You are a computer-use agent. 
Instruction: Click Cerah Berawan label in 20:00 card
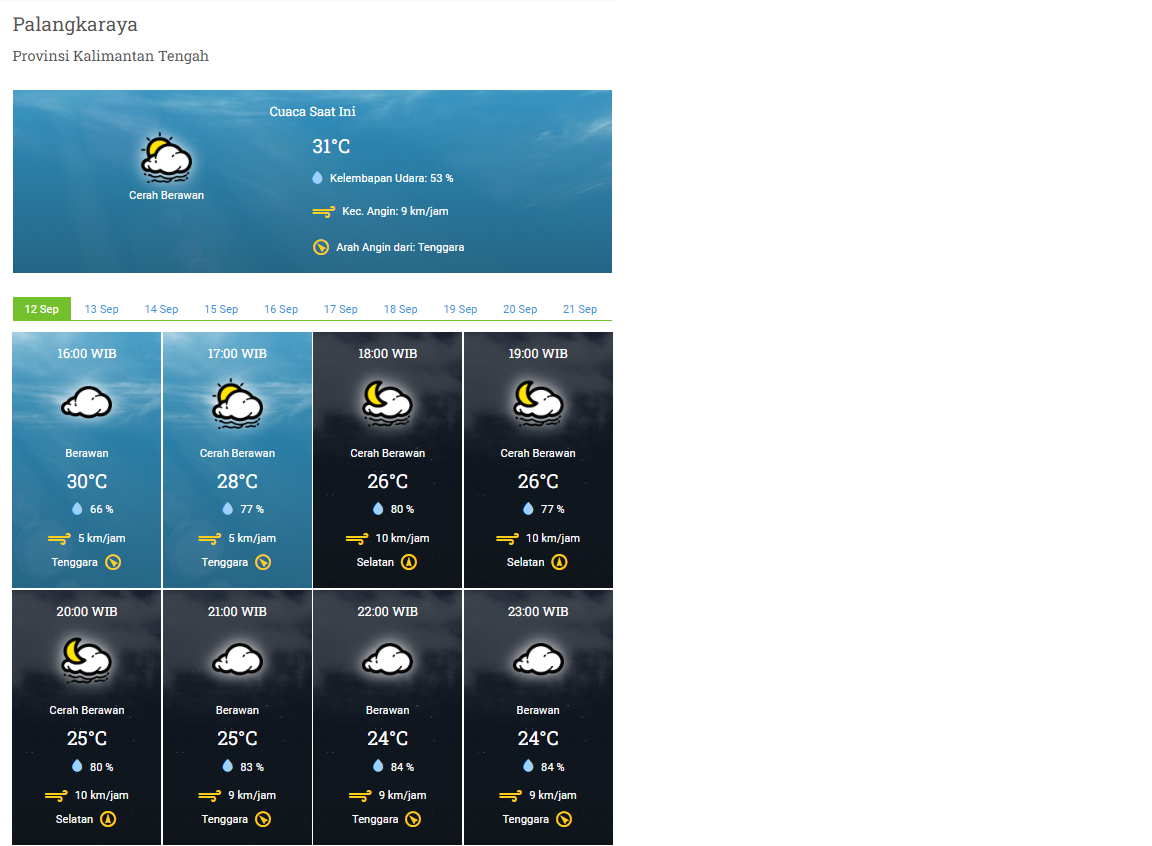coord(87,711)
